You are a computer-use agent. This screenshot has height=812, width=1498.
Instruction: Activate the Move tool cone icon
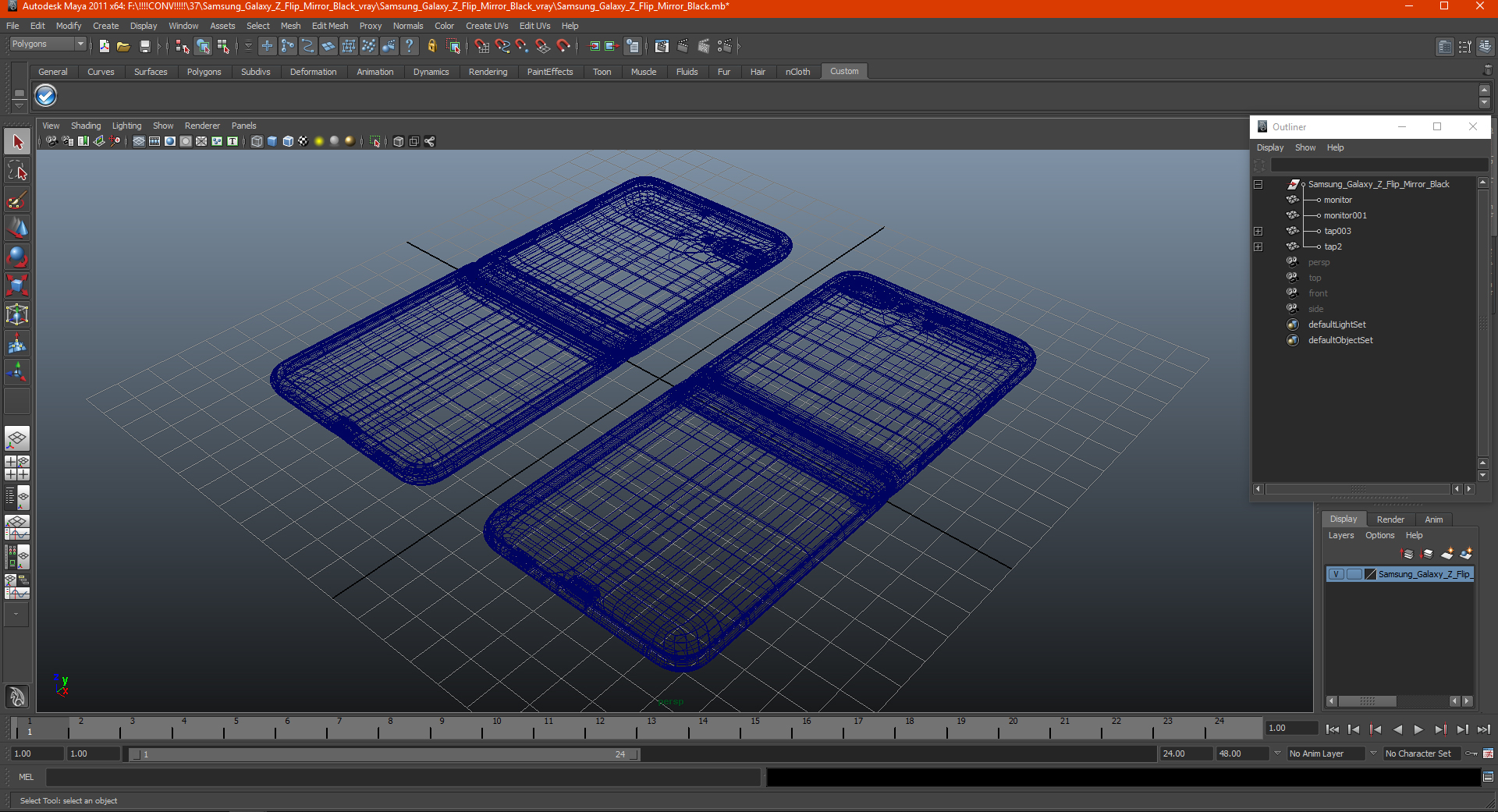tap(17, 228)
